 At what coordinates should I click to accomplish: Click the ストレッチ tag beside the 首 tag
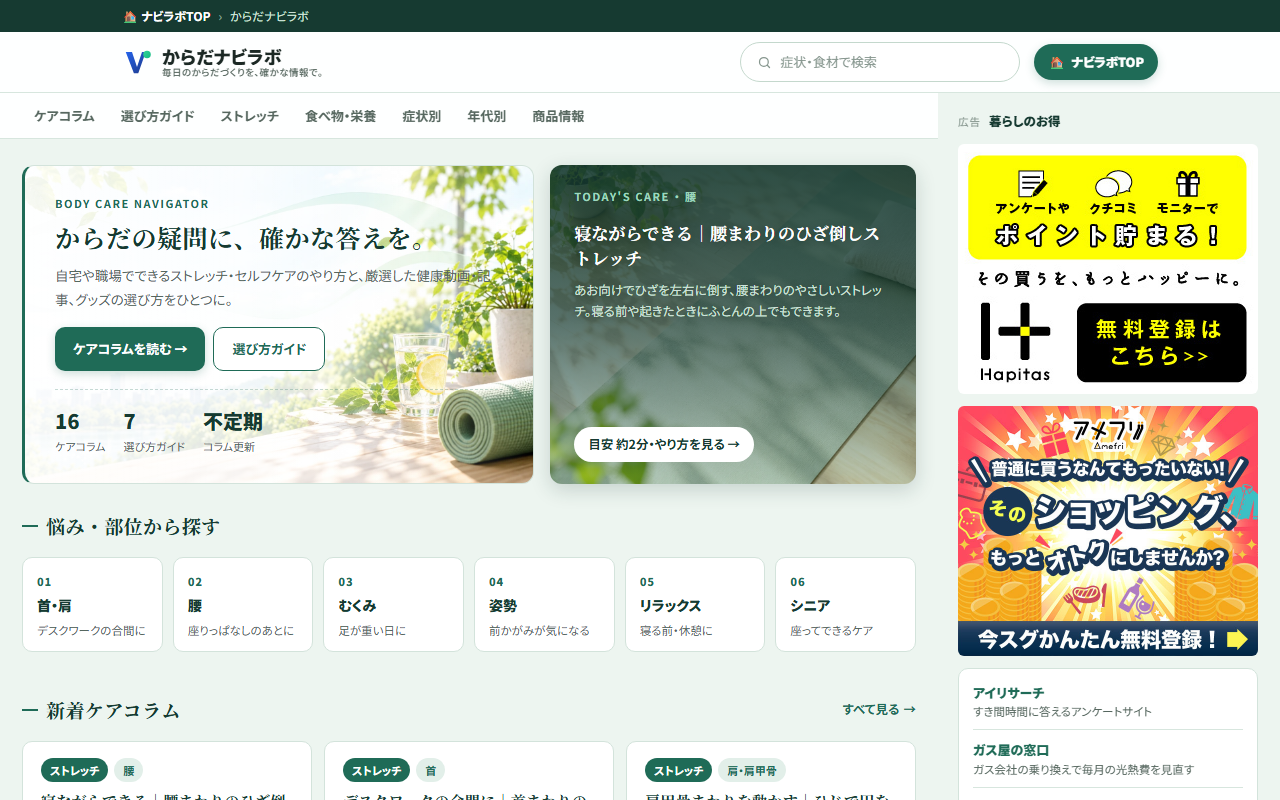tap(377, 770)
